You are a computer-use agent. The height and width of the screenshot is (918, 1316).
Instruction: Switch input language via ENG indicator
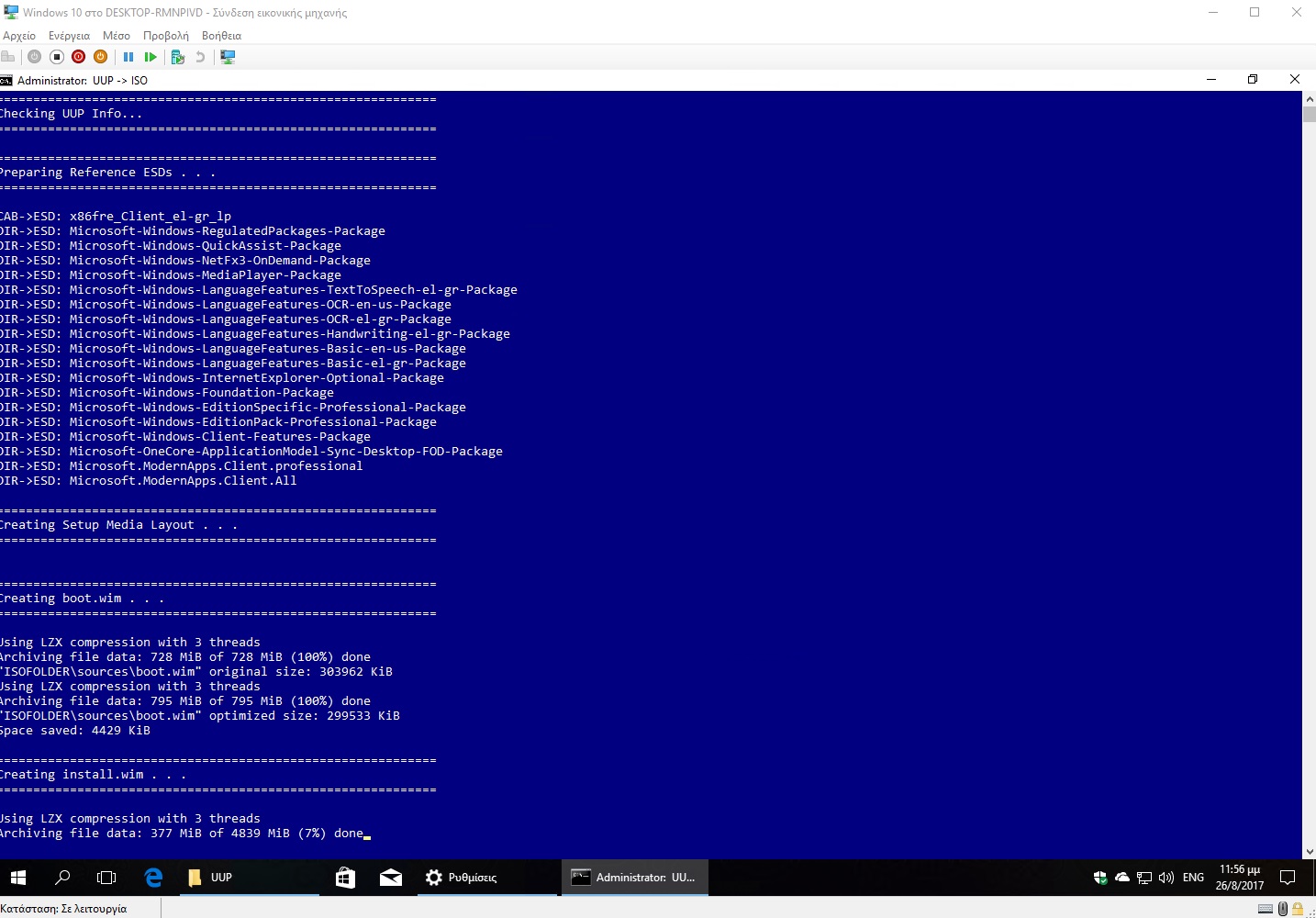(1193, 878)
